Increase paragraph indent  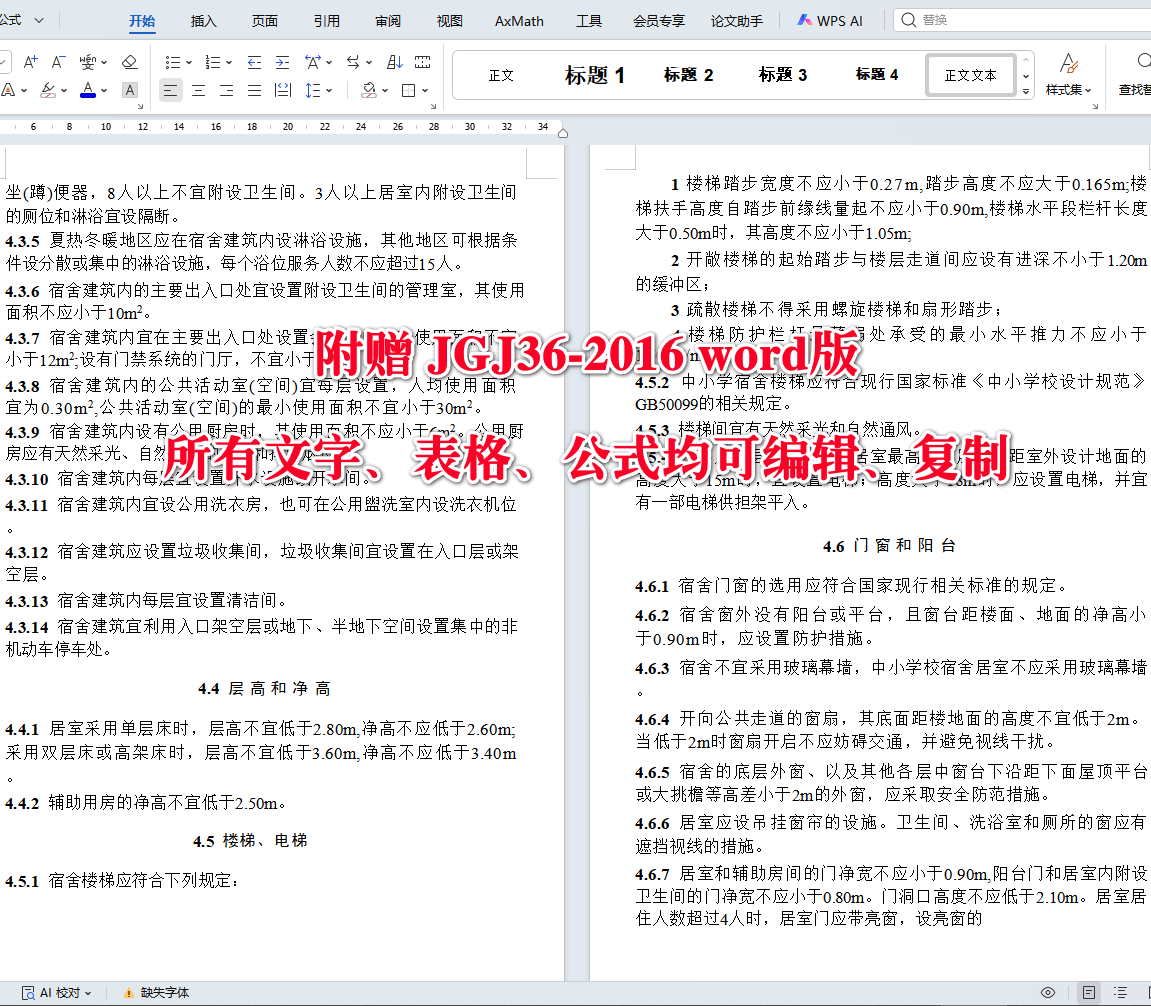pos(282,62)
